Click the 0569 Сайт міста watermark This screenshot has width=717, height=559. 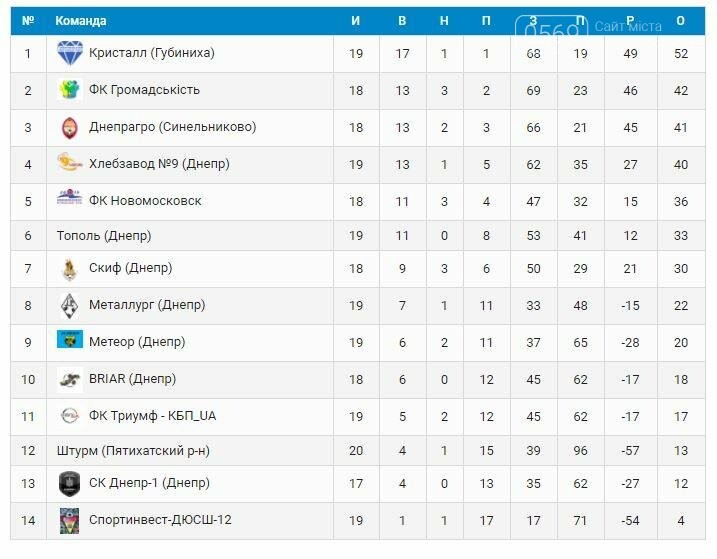pos(589,27)
